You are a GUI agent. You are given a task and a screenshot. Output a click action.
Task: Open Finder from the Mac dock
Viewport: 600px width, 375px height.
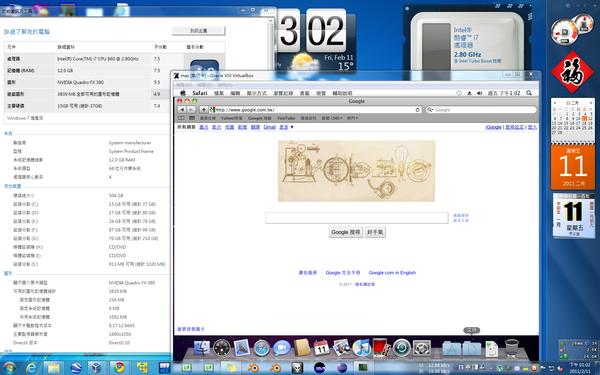[201, 348]
